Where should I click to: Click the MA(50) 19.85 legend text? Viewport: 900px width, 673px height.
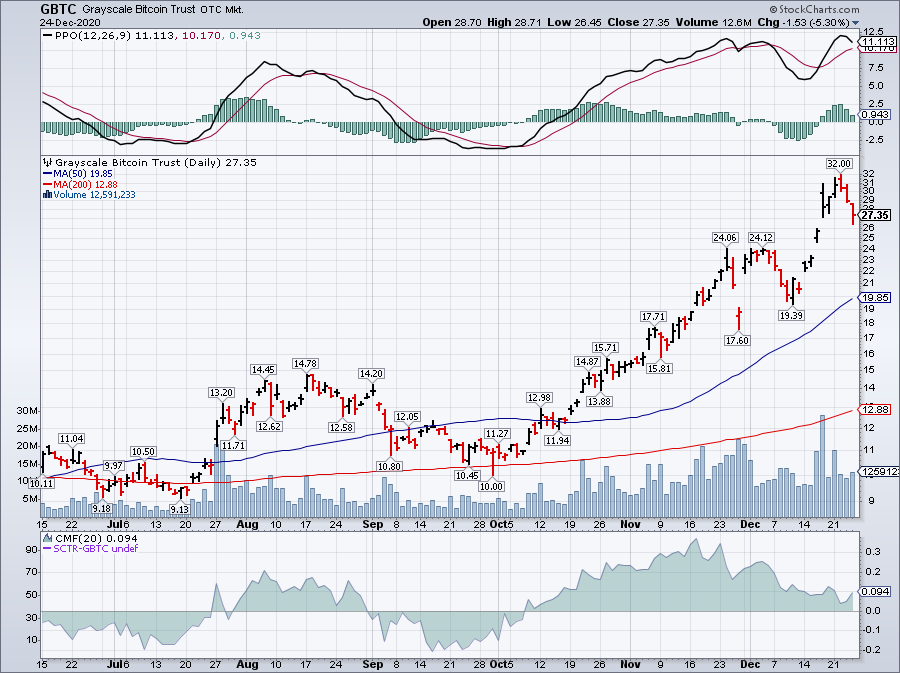(83, 174)
